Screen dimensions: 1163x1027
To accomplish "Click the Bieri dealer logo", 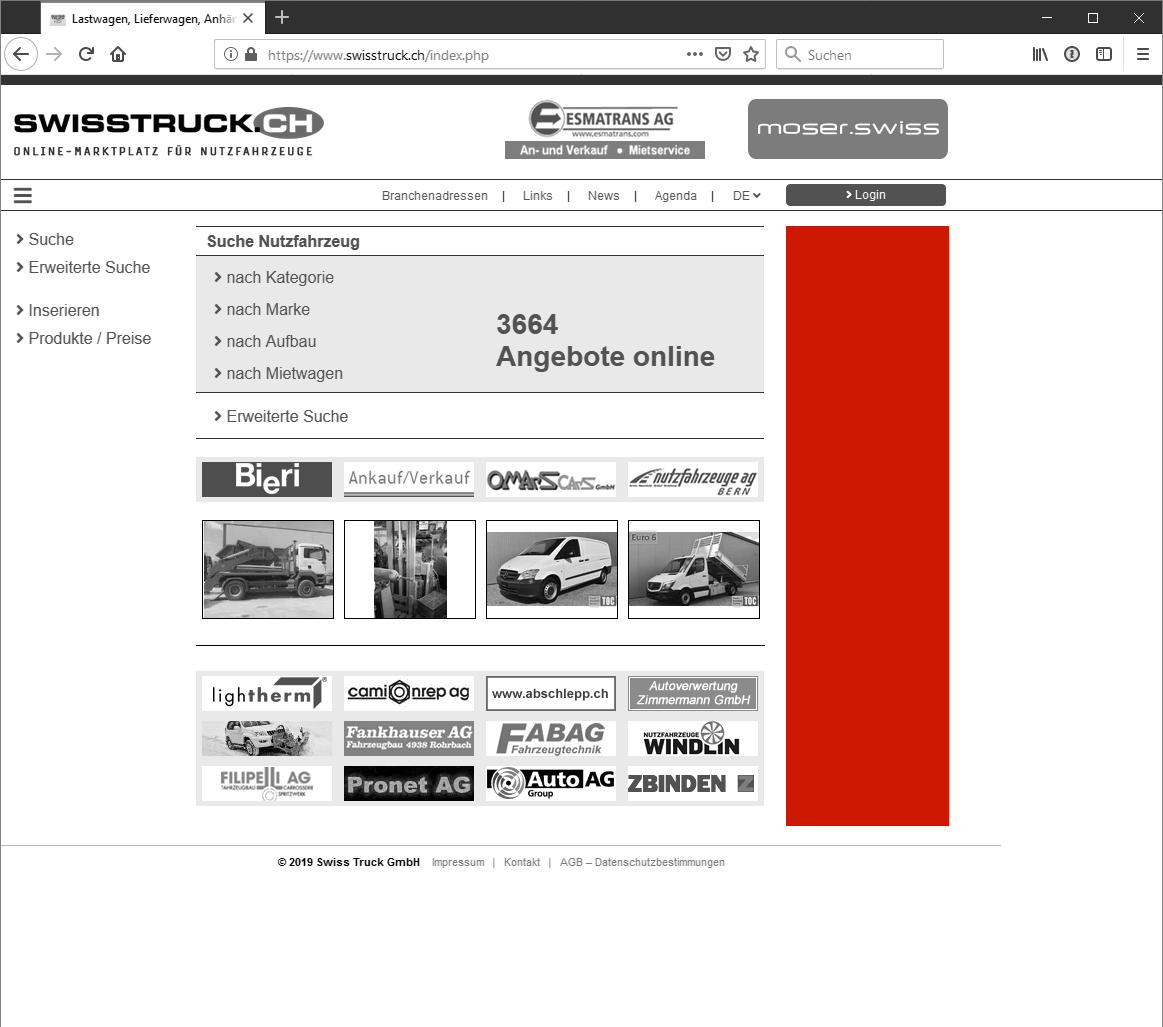I will (x=267, y=479).
